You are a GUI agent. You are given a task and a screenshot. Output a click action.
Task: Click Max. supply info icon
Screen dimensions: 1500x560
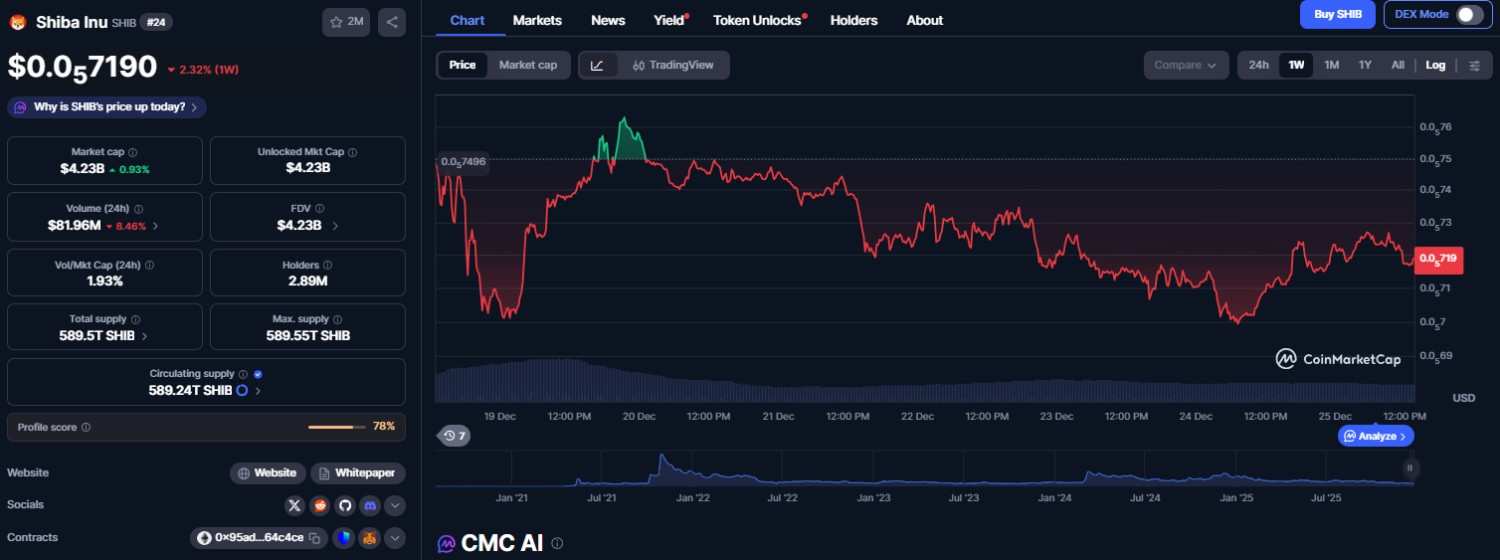337,319
